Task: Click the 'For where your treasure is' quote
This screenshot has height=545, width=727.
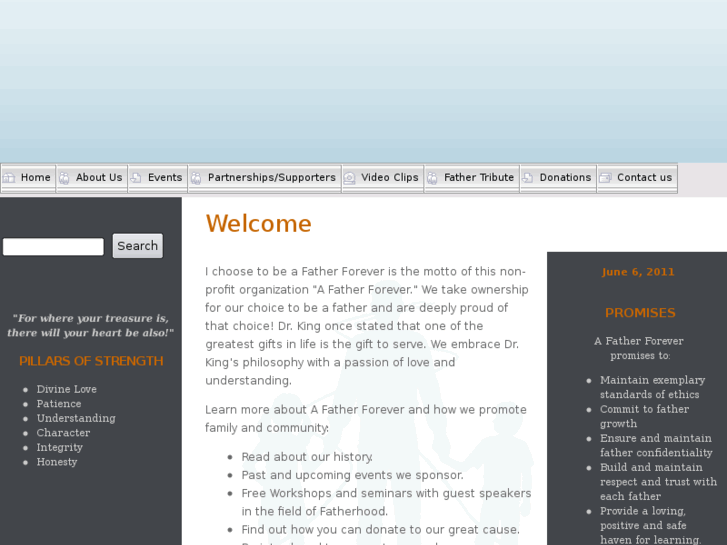Action: click(91, 326)
